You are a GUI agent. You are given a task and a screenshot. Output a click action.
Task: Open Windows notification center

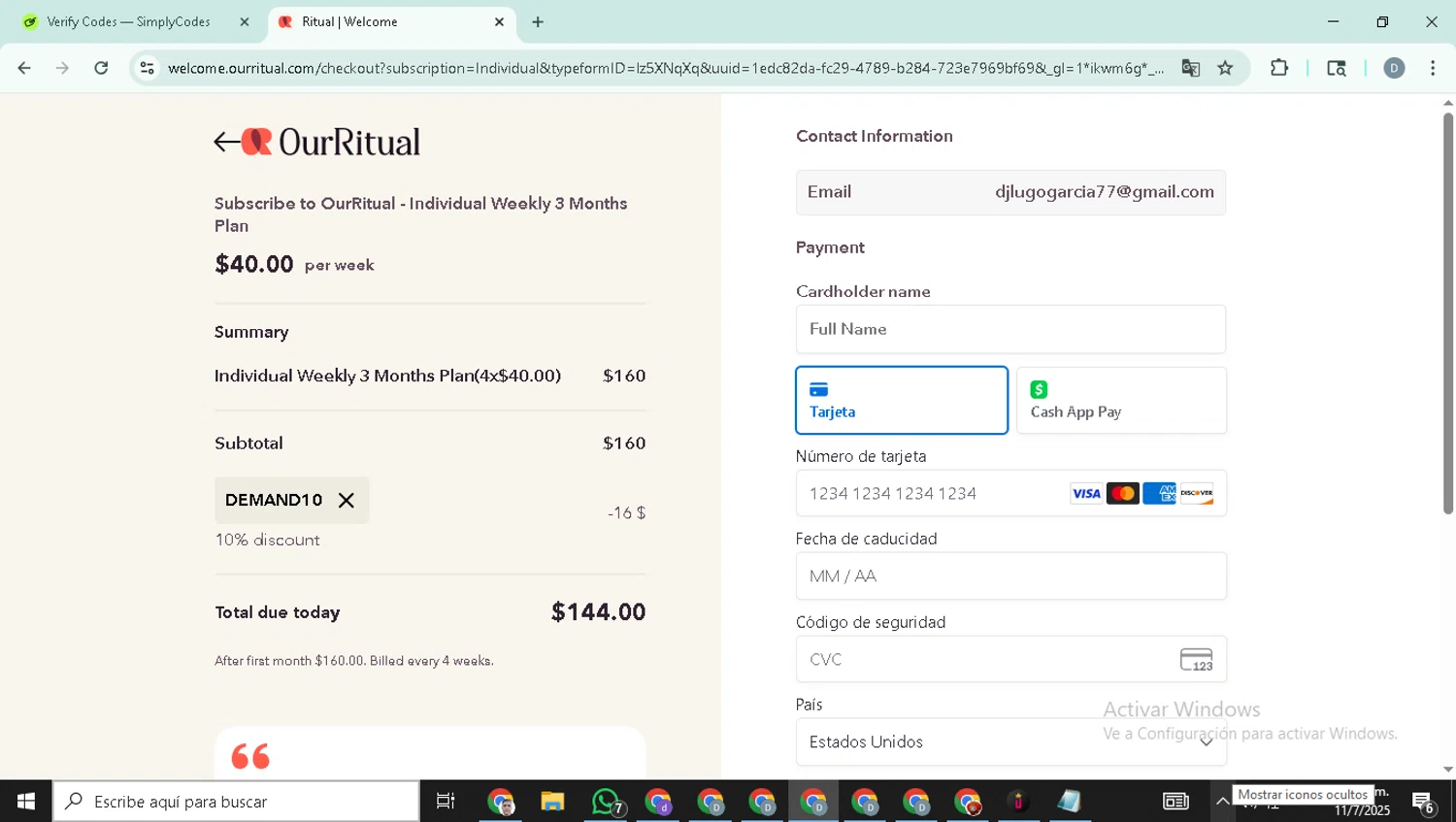click(1424, 802)
